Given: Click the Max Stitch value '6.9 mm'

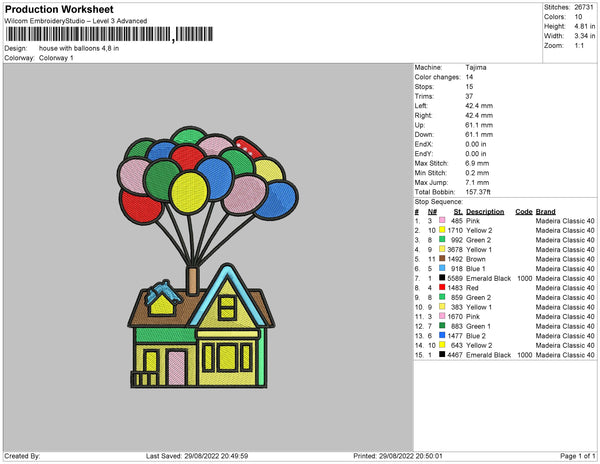Looking at the screenshot, I should click(477, 163).
